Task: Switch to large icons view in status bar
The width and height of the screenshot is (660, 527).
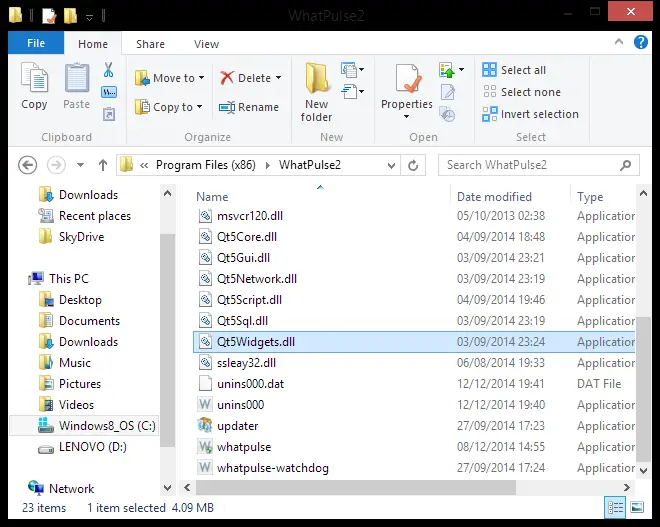Action: (637, 507)
